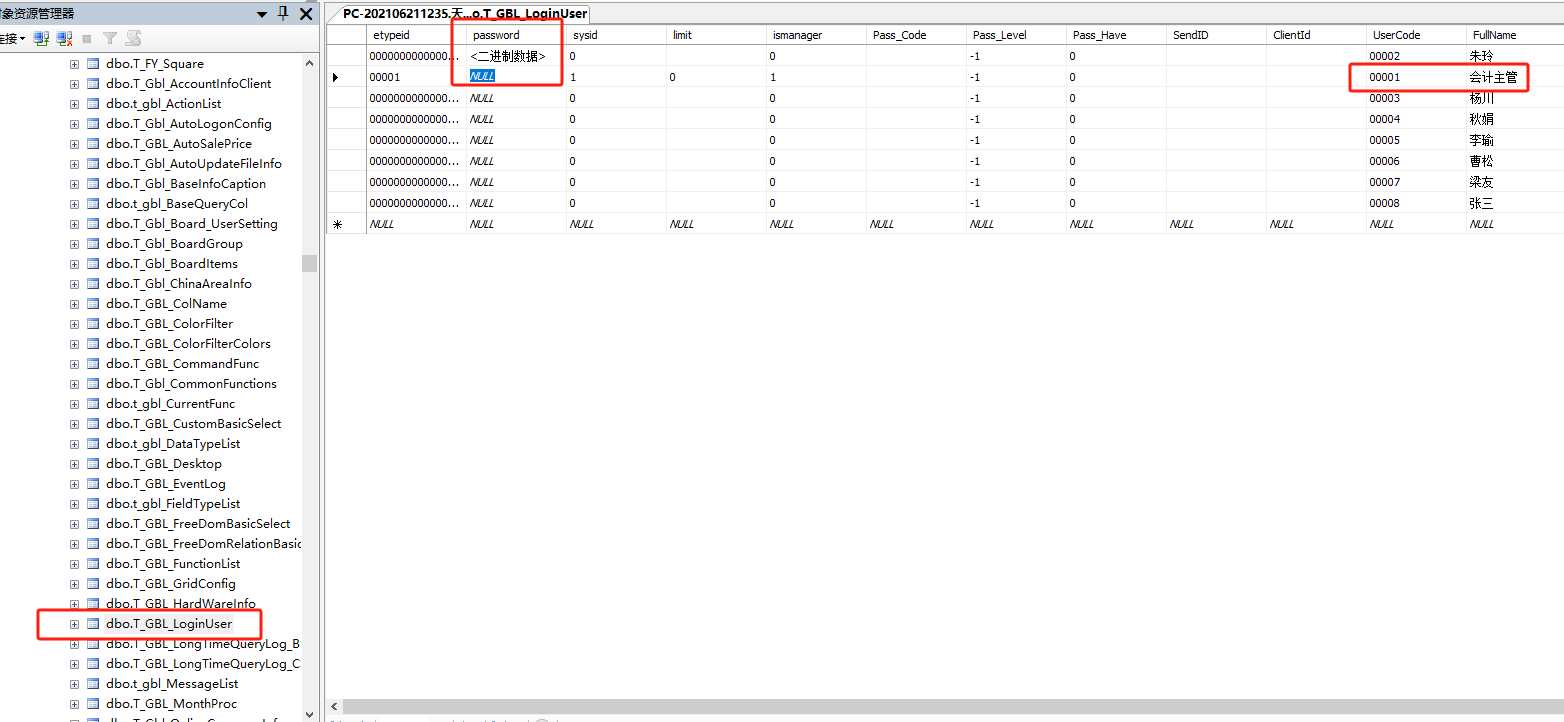This screenshot has height=722, width=1564.
Task: Click the password column header
Action: [x=516, y=35]
